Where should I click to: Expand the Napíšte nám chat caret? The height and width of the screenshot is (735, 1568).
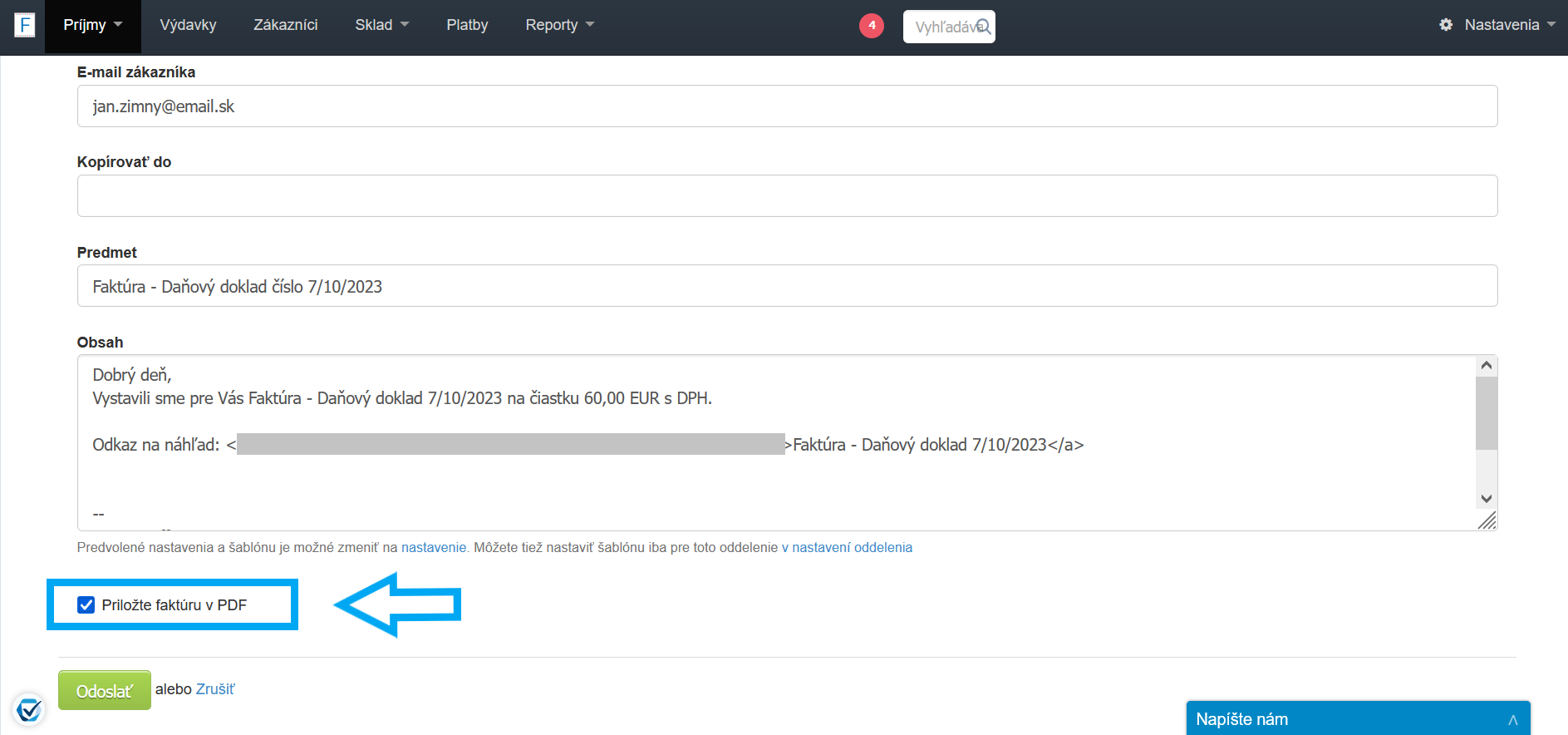click(x=1513, y=720)
